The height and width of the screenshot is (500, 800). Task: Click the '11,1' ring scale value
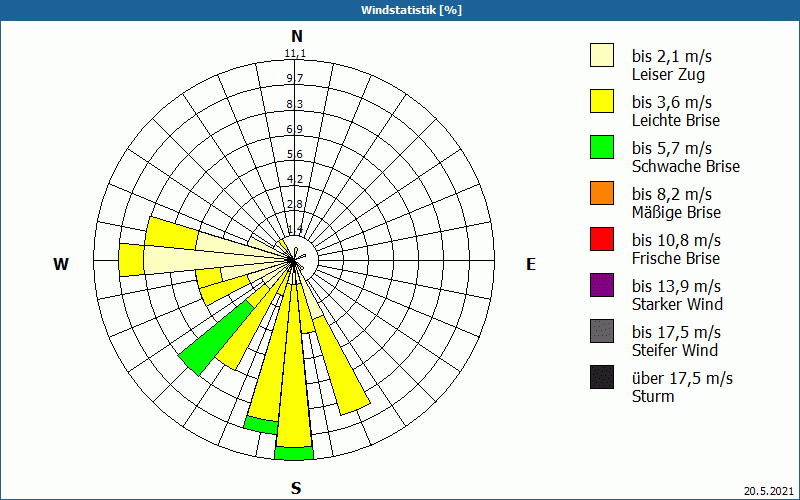[x=295, y=54]
